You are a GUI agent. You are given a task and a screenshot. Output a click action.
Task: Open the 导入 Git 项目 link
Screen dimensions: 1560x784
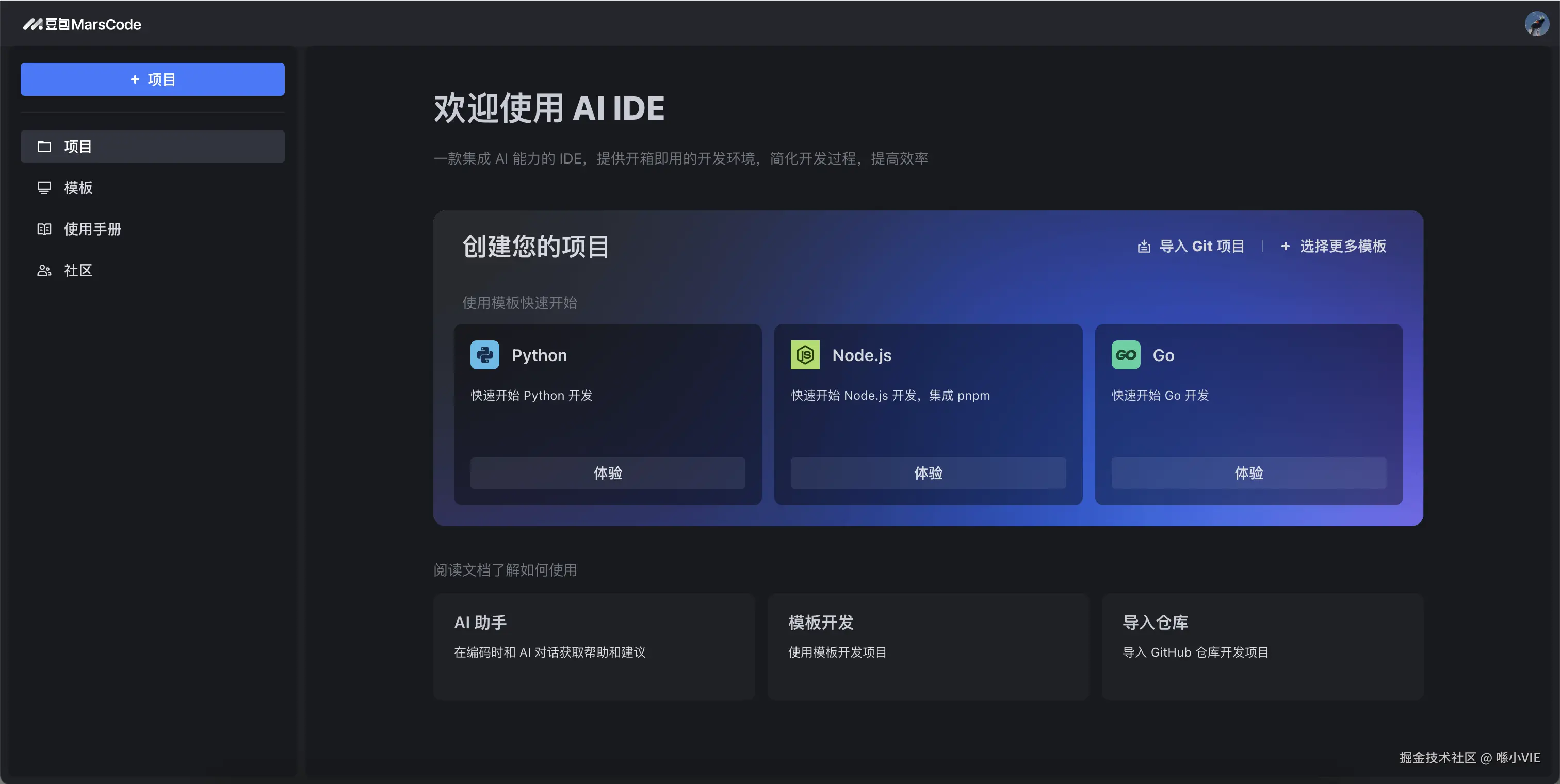click(1201, 247)
